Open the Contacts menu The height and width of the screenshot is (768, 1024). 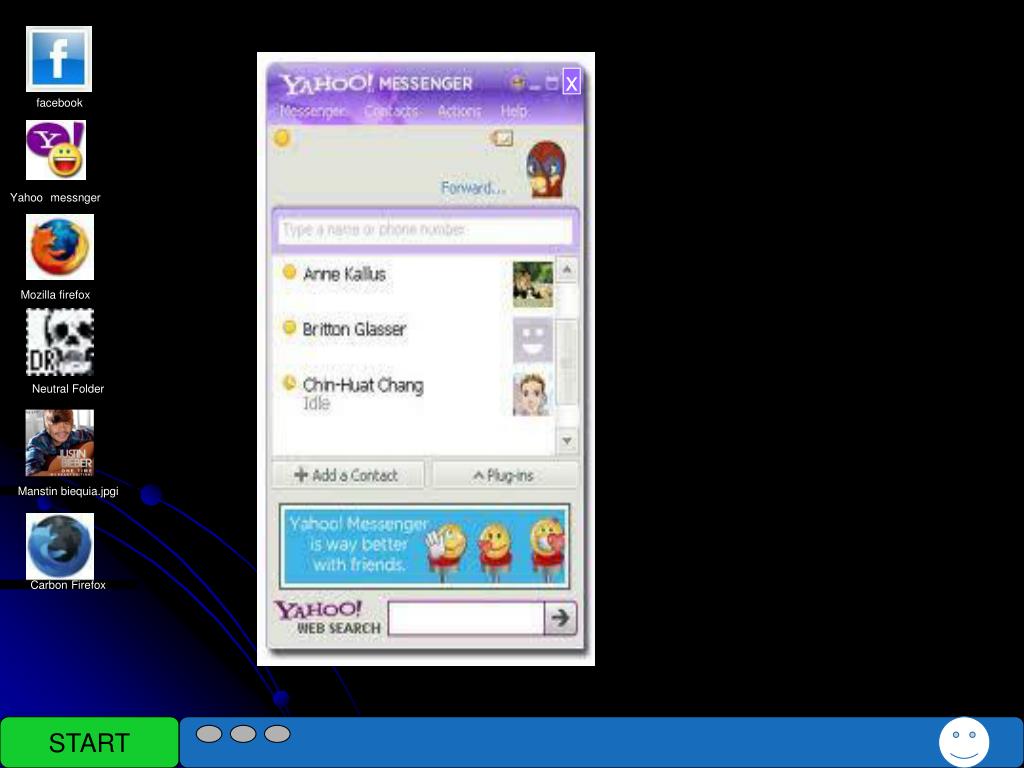(391, 111)
